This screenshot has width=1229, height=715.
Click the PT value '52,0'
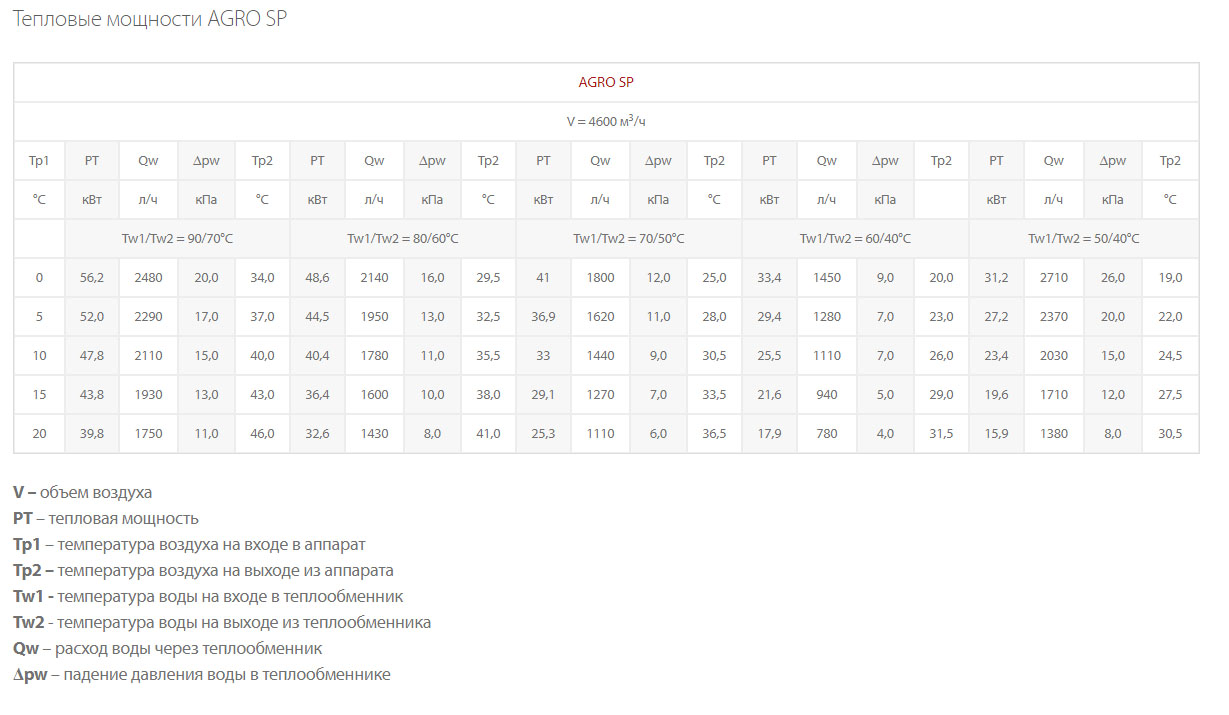(x=92, y=316)
